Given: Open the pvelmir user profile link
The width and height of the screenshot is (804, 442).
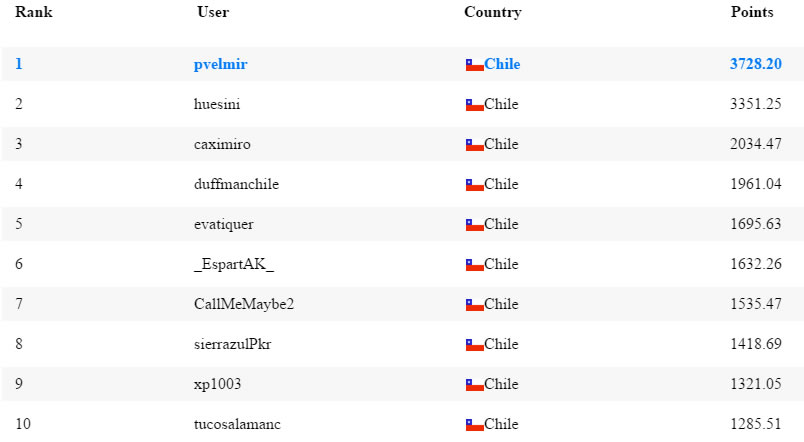Looking at the screenshot, I should [220, 65].
